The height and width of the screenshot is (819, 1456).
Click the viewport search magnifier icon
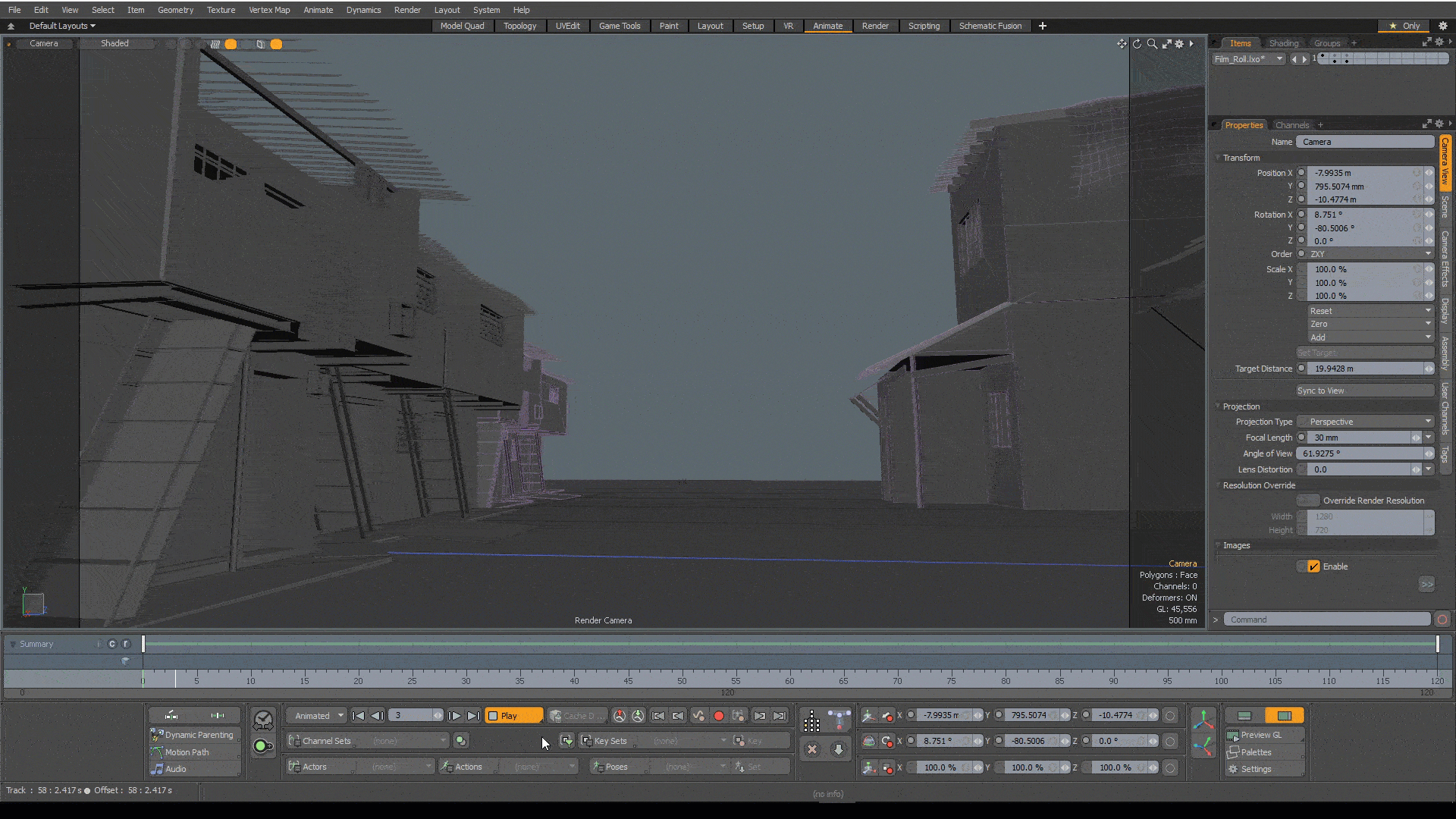1152,44
